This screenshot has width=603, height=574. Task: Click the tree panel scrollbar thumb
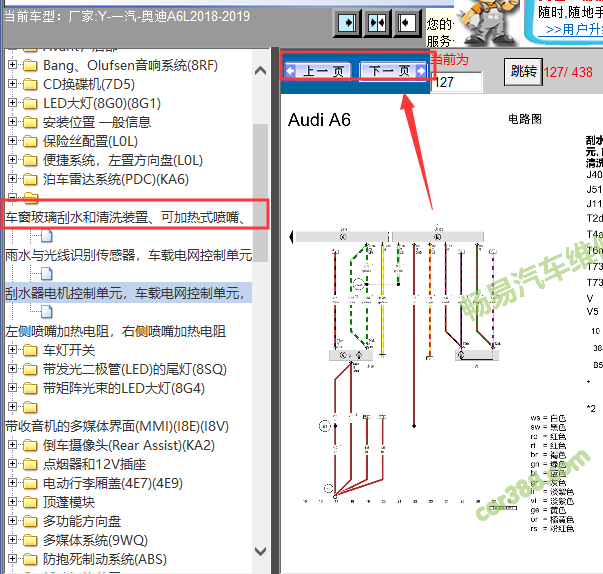[260, 193]
